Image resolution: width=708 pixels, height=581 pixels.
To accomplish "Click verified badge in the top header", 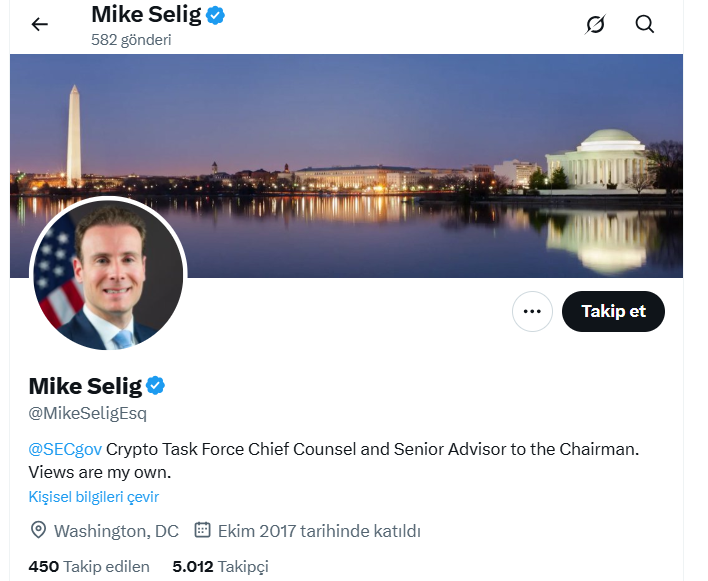I will [215, 15].
